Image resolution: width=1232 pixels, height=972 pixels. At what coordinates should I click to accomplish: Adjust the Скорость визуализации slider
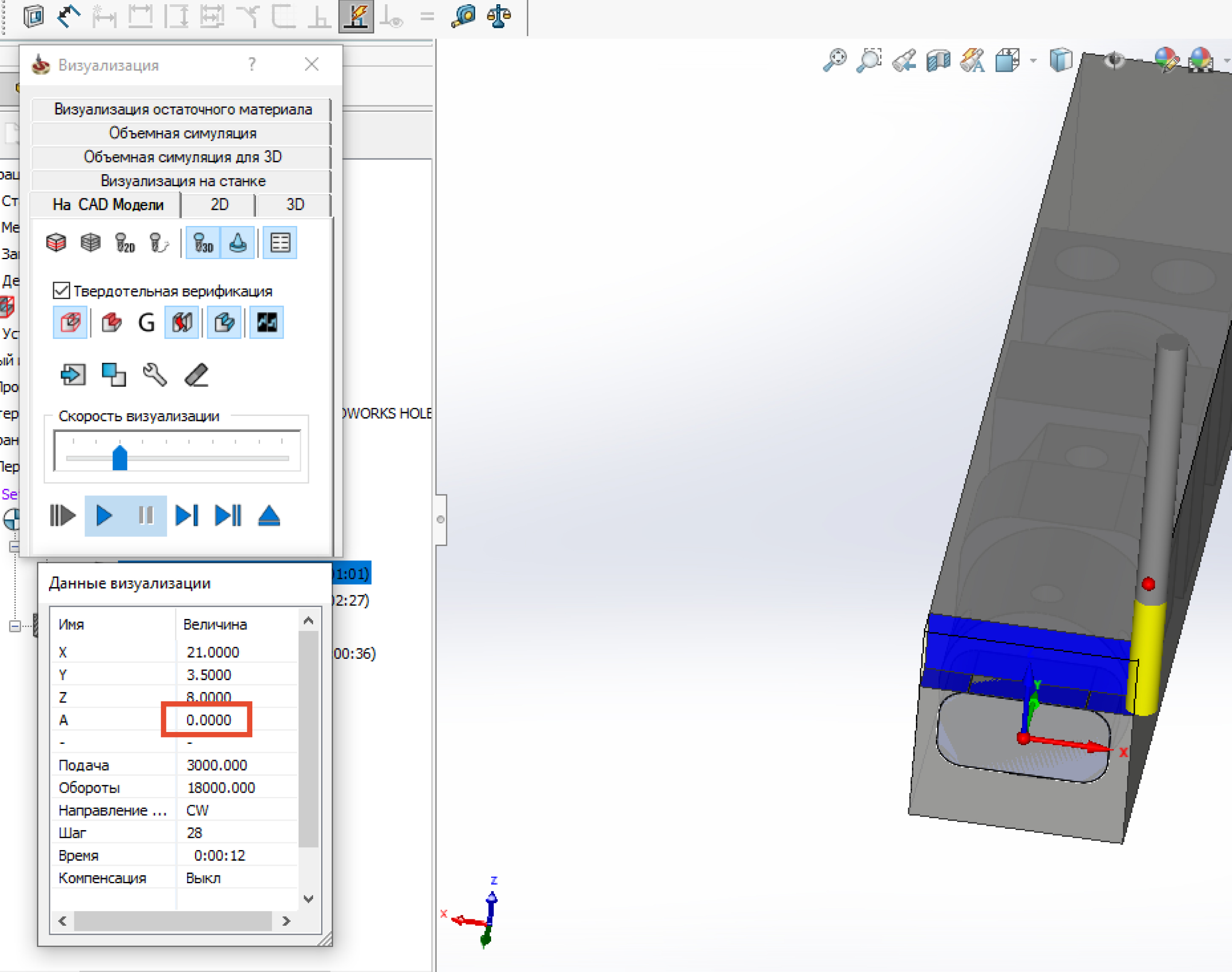point(119,458)
